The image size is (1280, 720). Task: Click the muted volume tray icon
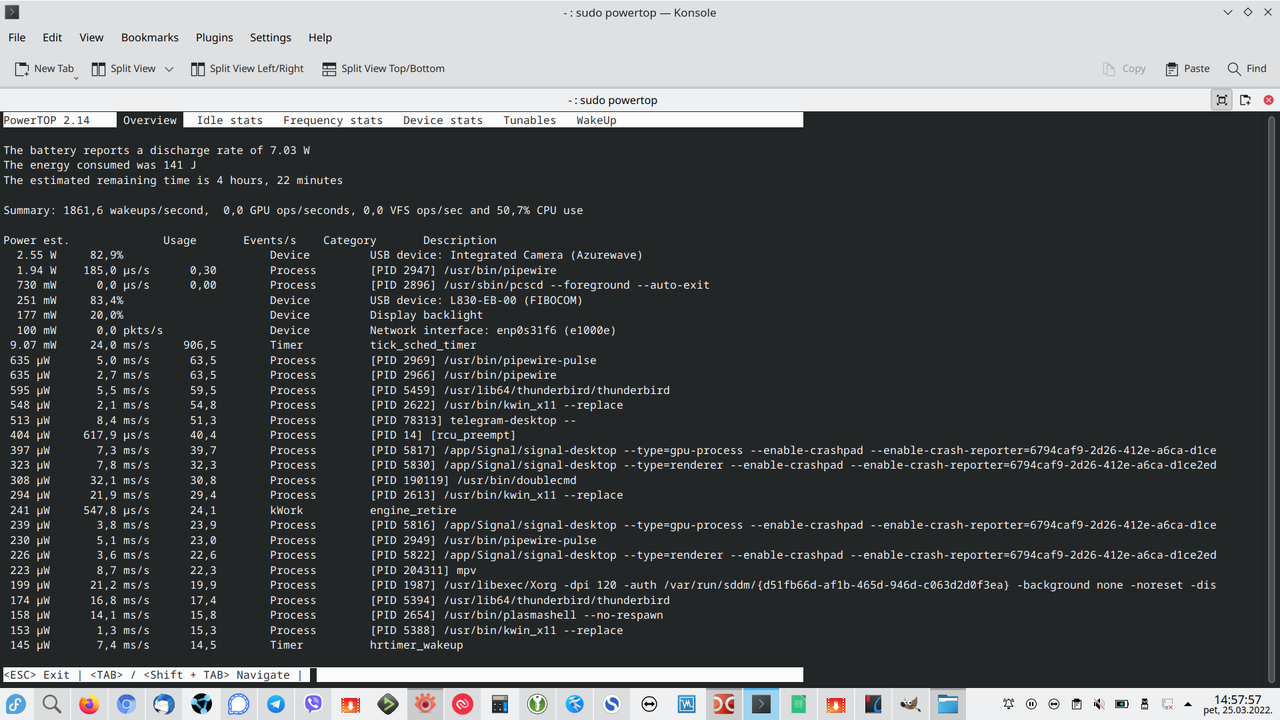tap(1098, 704)
